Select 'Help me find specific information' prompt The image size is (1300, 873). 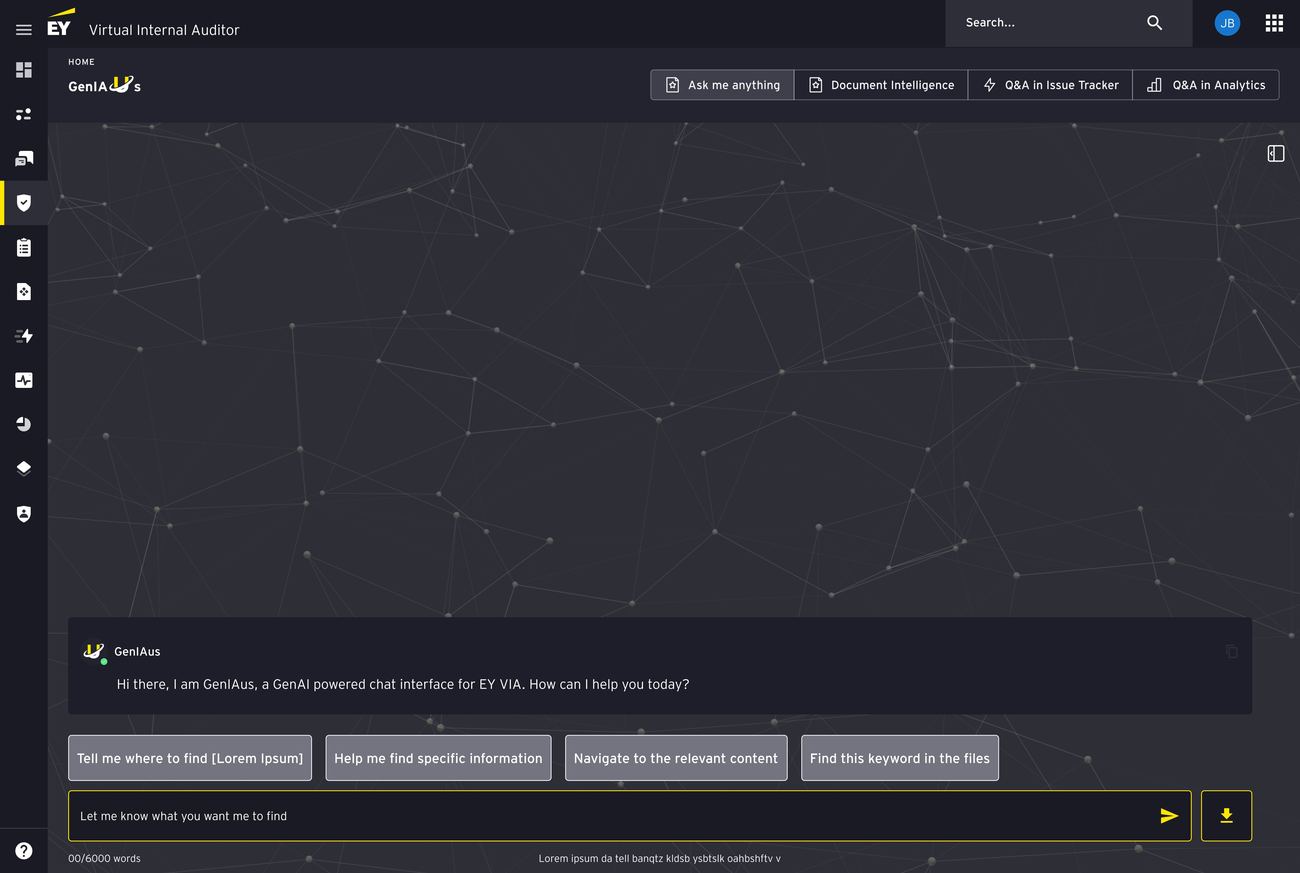438,758
